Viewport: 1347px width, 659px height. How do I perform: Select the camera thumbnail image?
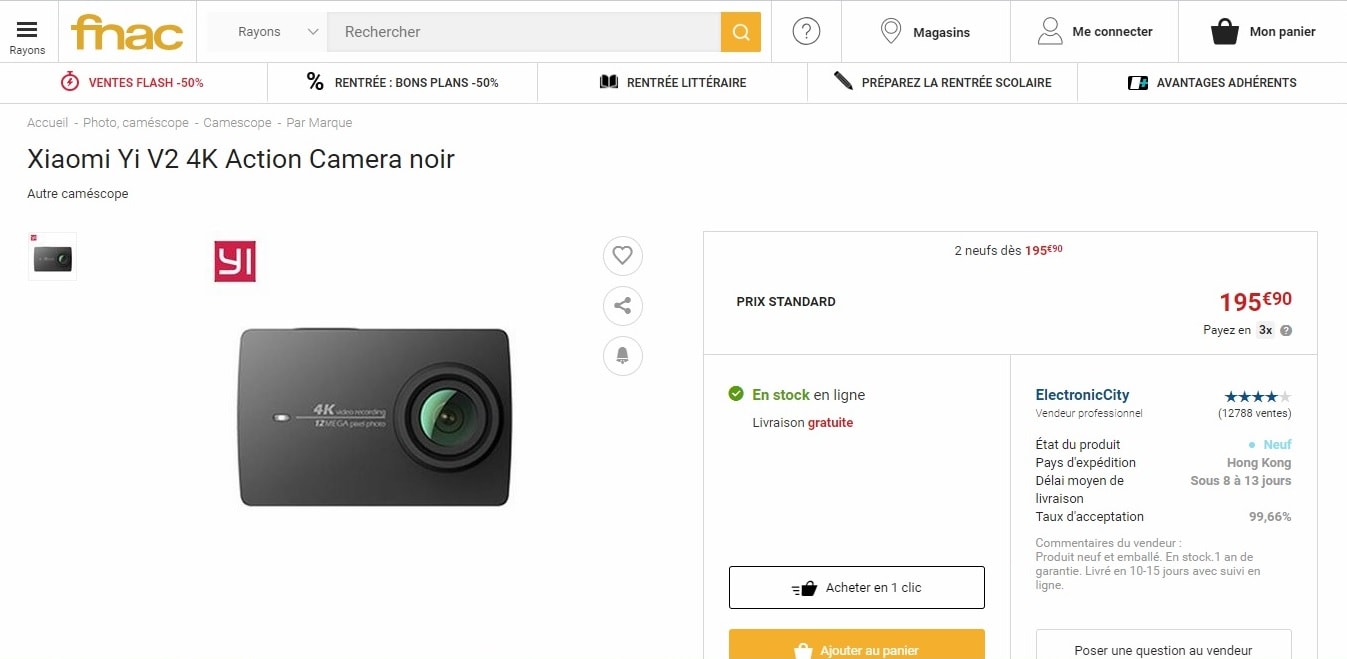click(x=52, y=257)
